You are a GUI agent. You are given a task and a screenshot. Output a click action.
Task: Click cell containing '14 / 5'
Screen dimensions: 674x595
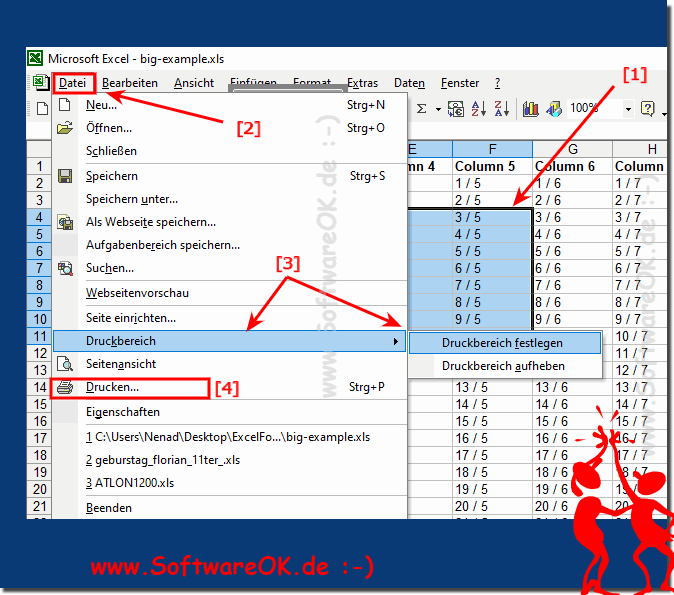[x=492, y=404]
